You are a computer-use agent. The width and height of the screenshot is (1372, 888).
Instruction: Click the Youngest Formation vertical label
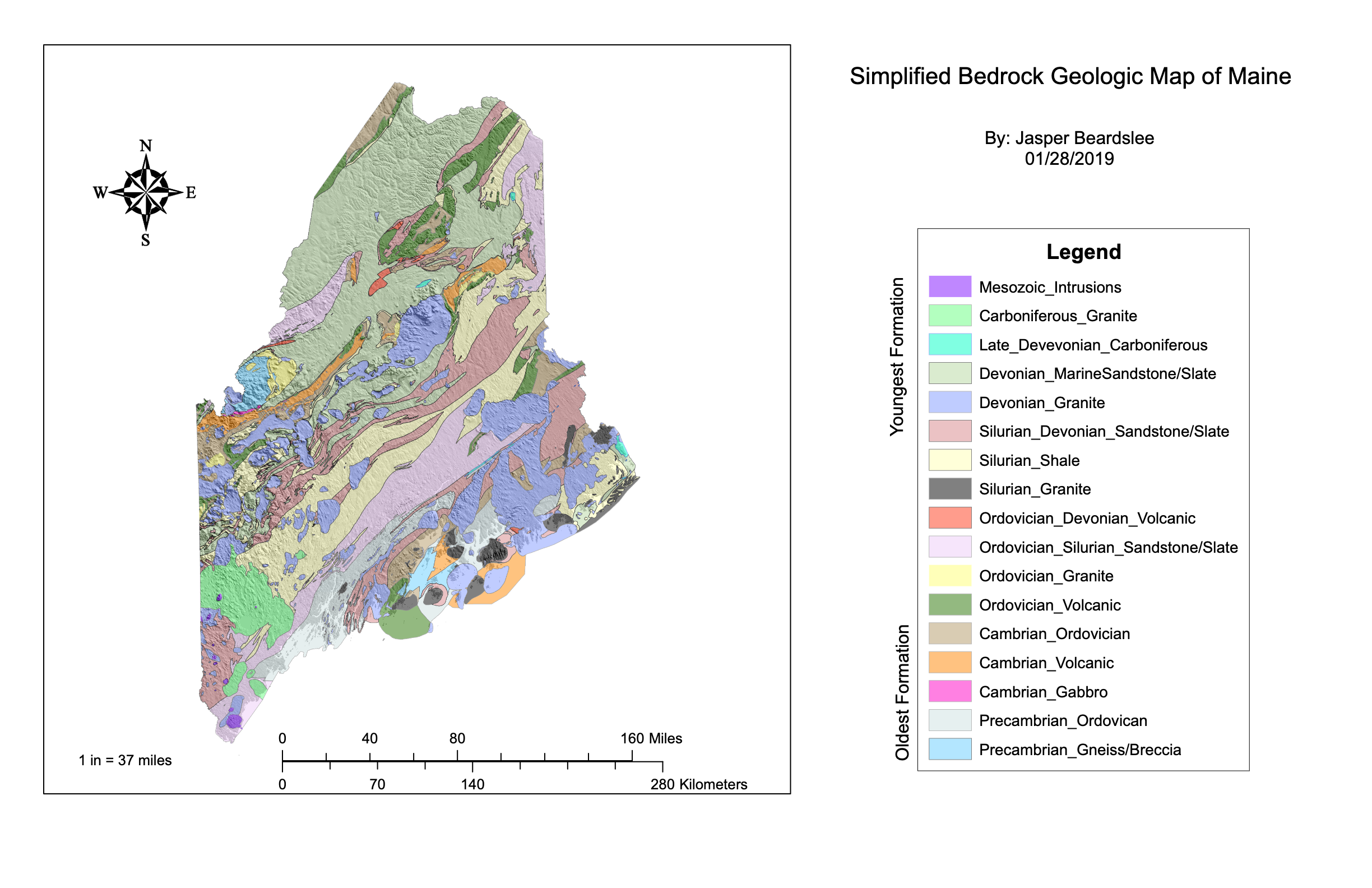pos(897,357)
